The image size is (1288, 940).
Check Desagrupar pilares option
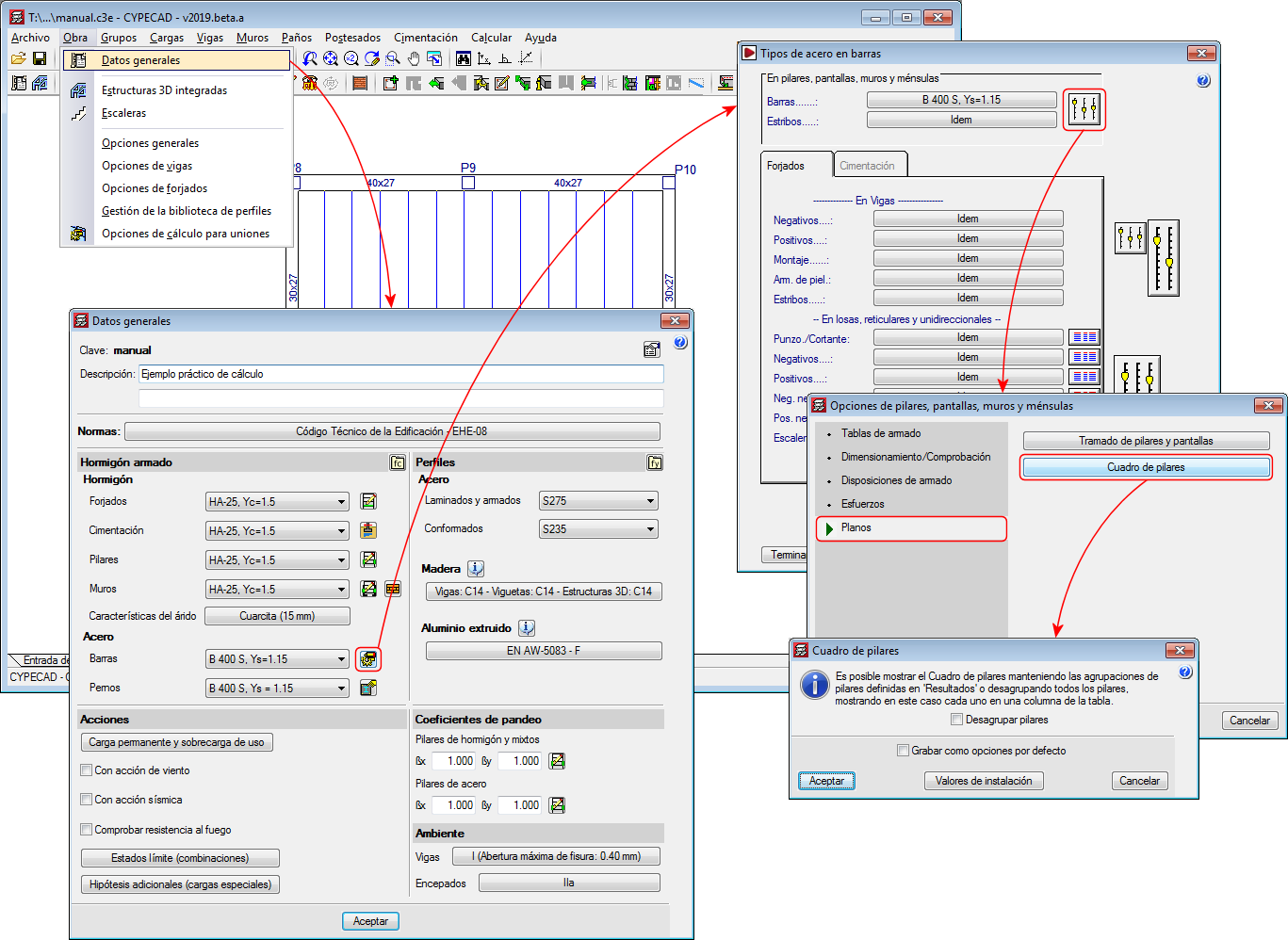[957, 720]
